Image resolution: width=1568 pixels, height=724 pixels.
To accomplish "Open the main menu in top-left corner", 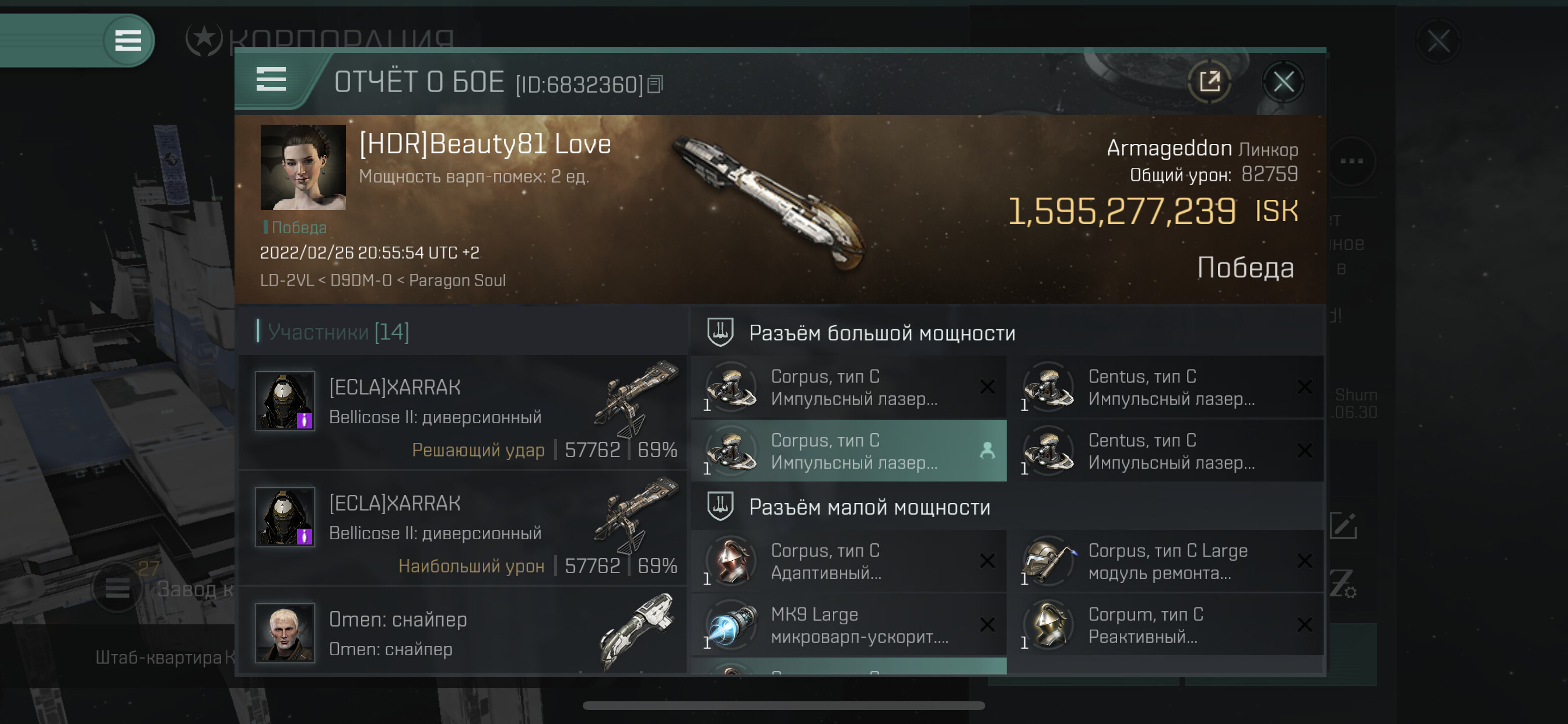I will [128, 41].
